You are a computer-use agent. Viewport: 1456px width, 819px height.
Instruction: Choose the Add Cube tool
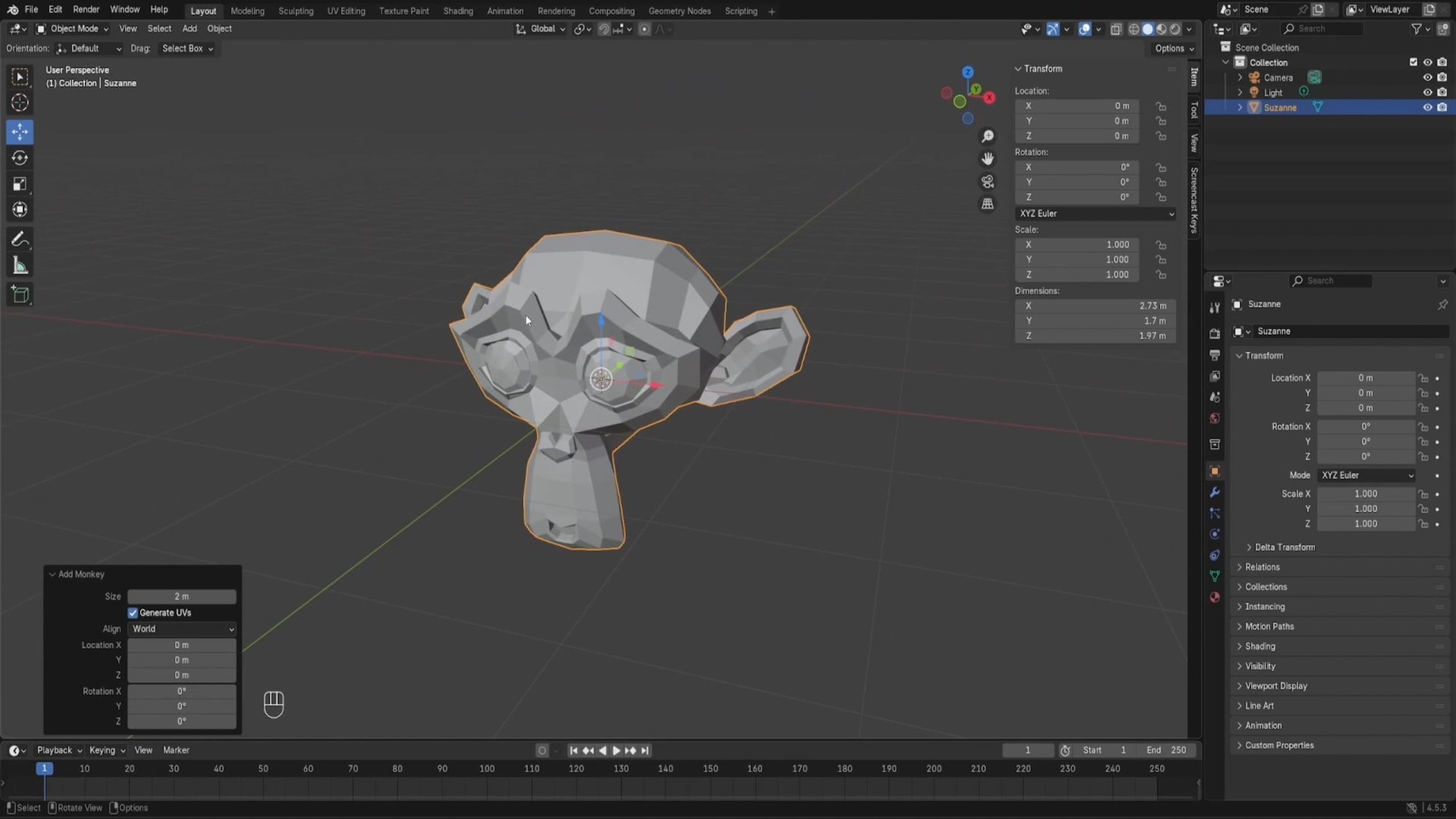(x=20, y=295)
